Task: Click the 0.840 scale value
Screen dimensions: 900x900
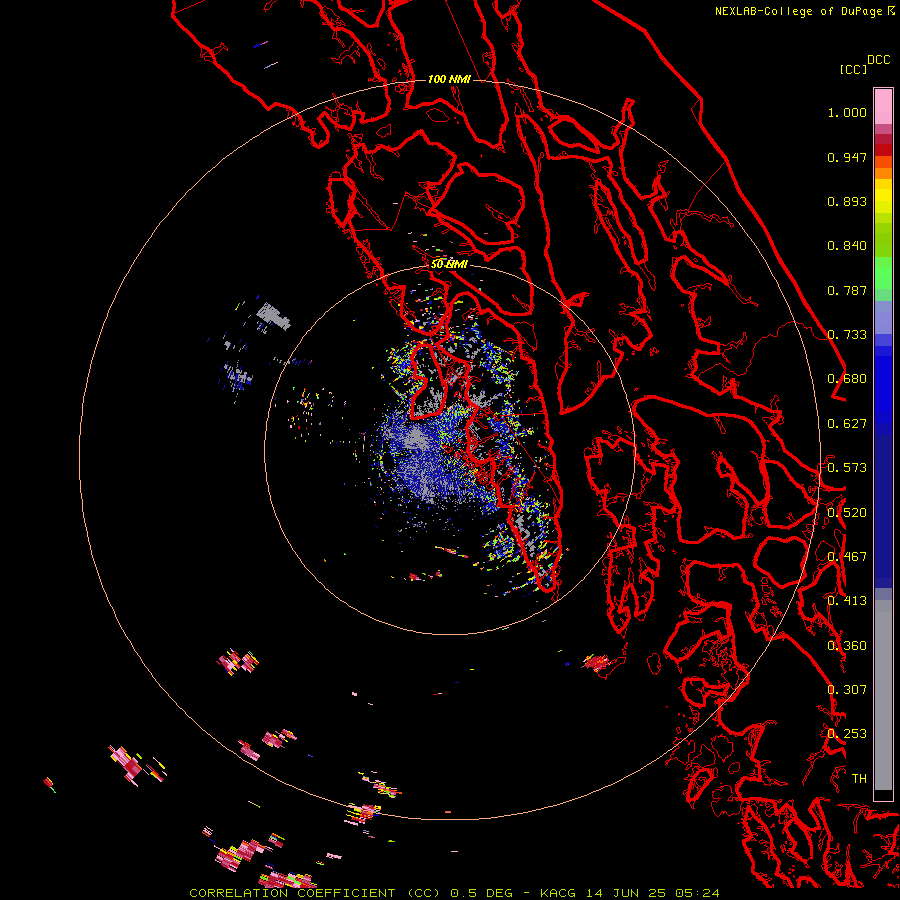Action: tap(847, 246)
